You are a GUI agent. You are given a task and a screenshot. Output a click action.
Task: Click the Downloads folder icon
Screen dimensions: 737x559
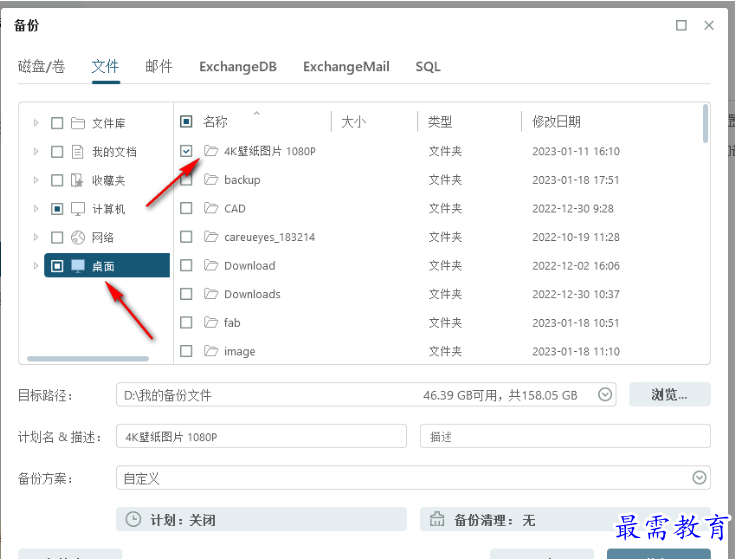tap(211, 294)
